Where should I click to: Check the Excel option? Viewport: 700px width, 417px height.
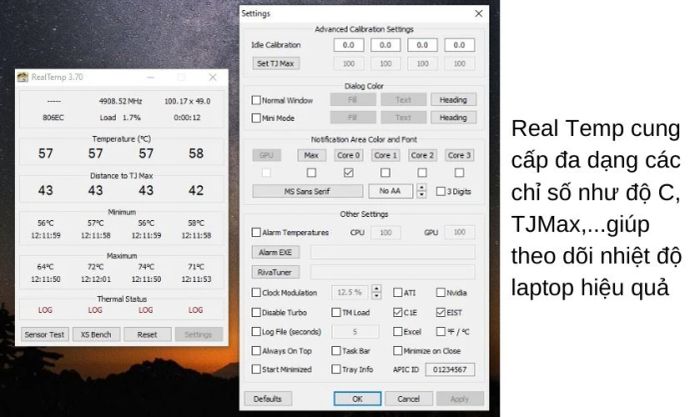click(397, 331)
